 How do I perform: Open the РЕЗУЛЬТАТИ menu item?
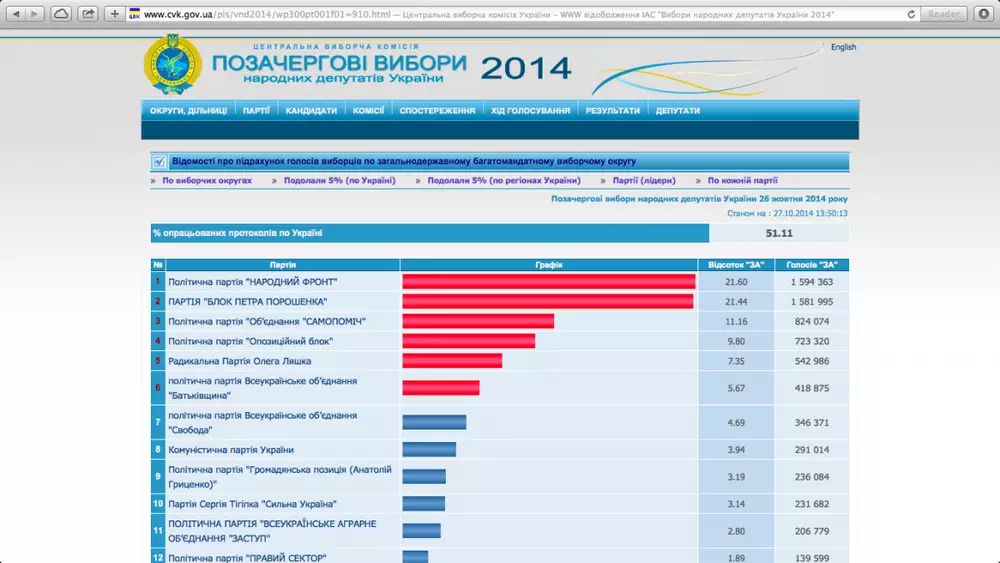[612, 111]
